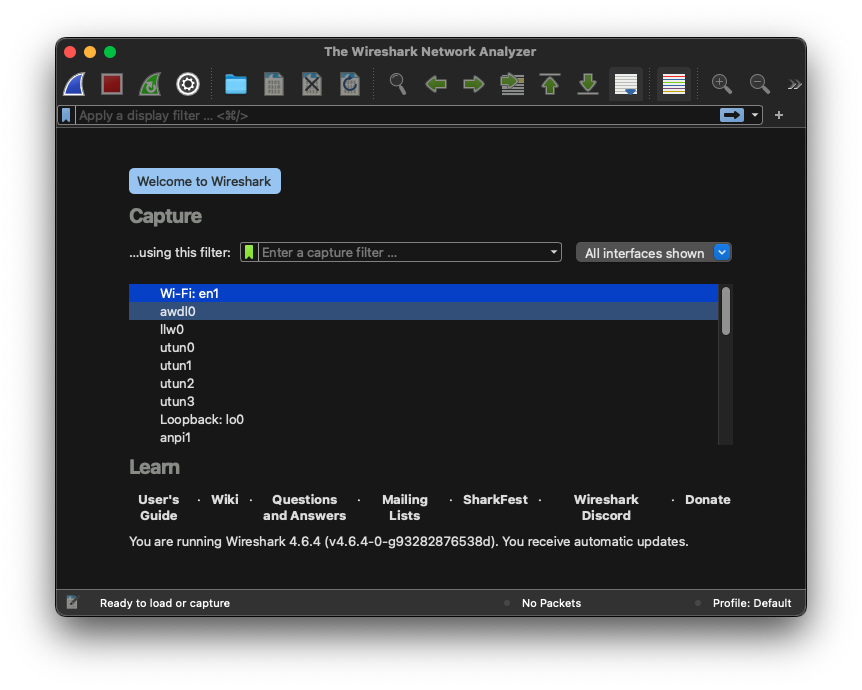Restart the current capture from the toolbar
Viewport: 862px width, 690px height.
pyautogui.click(x=149, y=84)
